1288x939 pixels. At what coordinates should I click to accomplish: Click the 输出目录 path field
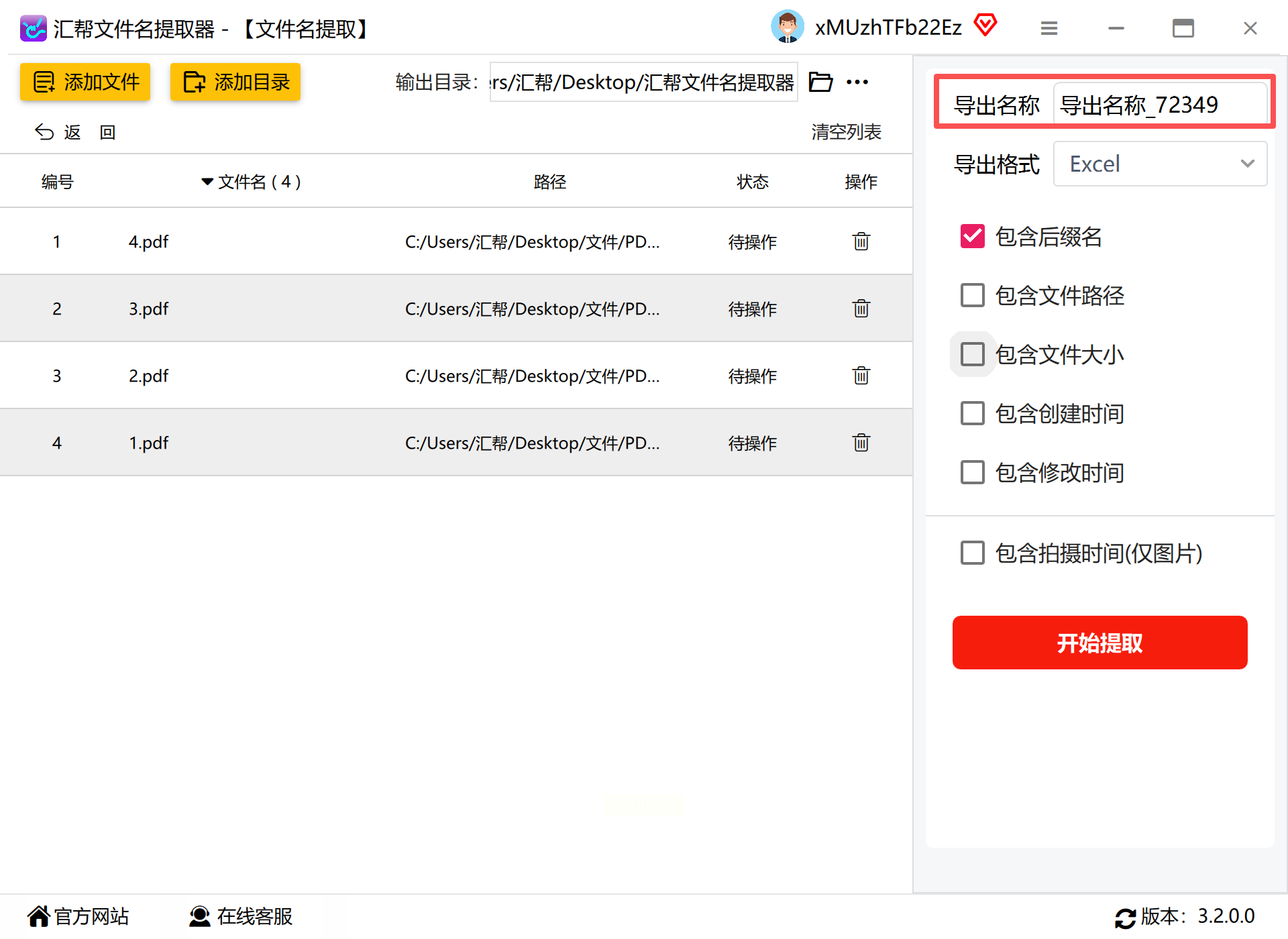[643, 82]
